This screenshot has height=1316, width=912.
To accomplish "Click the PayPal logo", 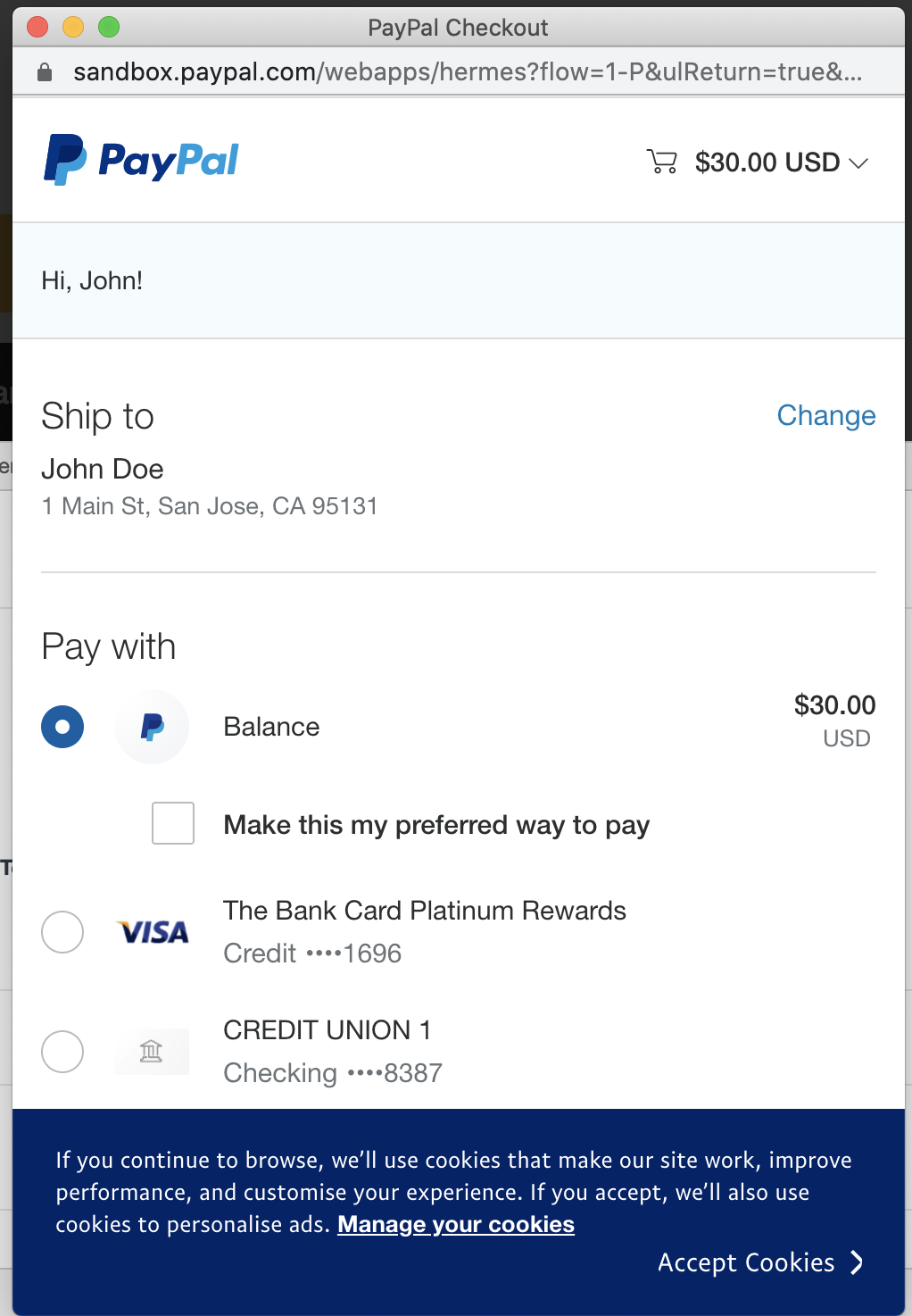I will point(142,161).
